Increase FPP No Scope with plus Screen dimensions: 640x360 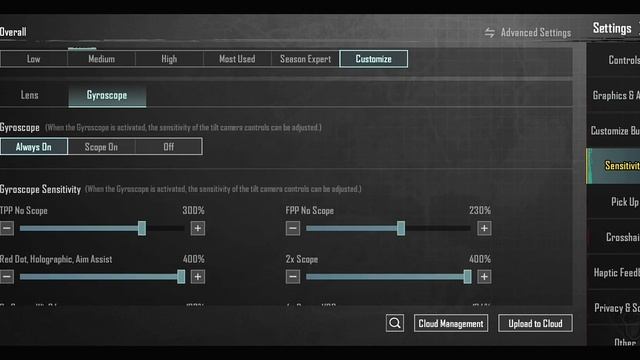484,228
